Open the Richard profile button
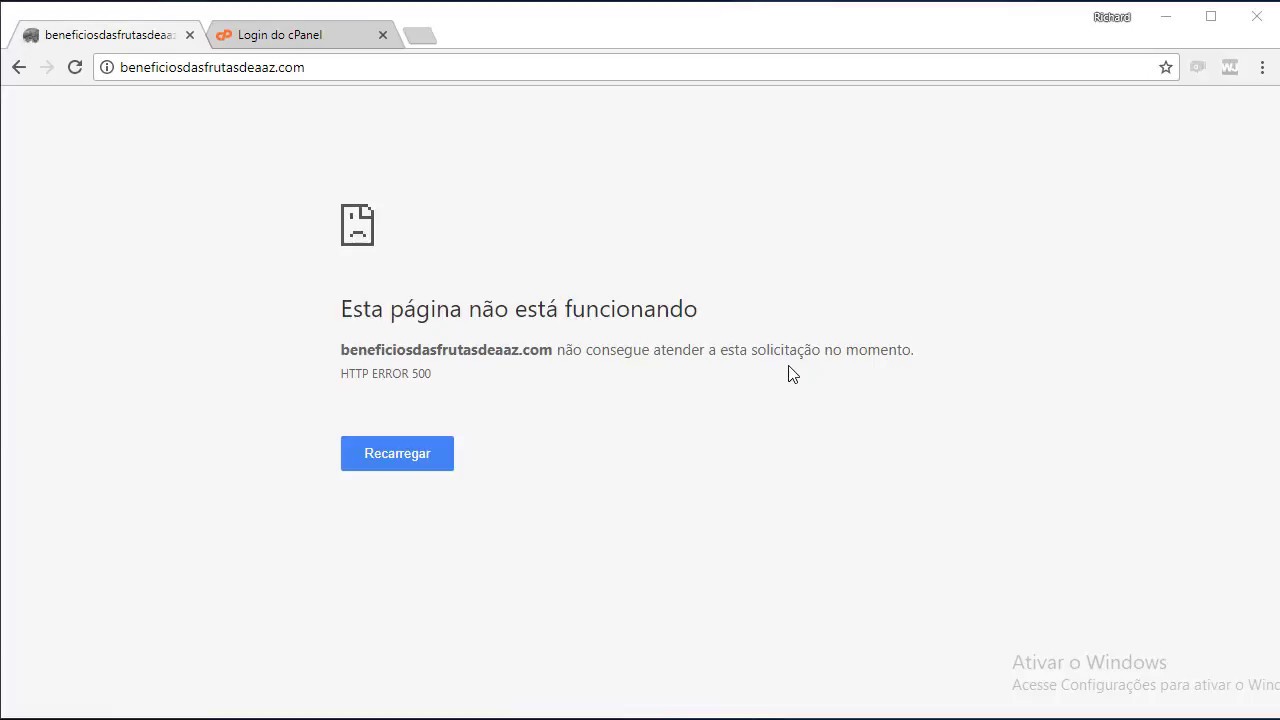 tap(1112, 17)
